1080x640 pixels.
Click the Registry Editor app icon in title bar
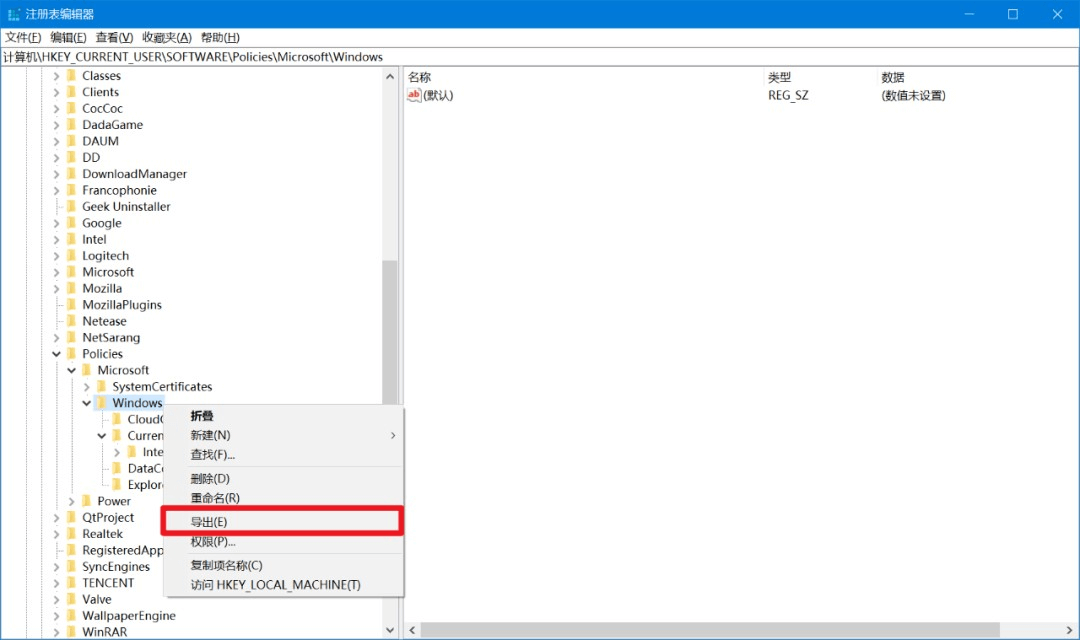[14, 14]
